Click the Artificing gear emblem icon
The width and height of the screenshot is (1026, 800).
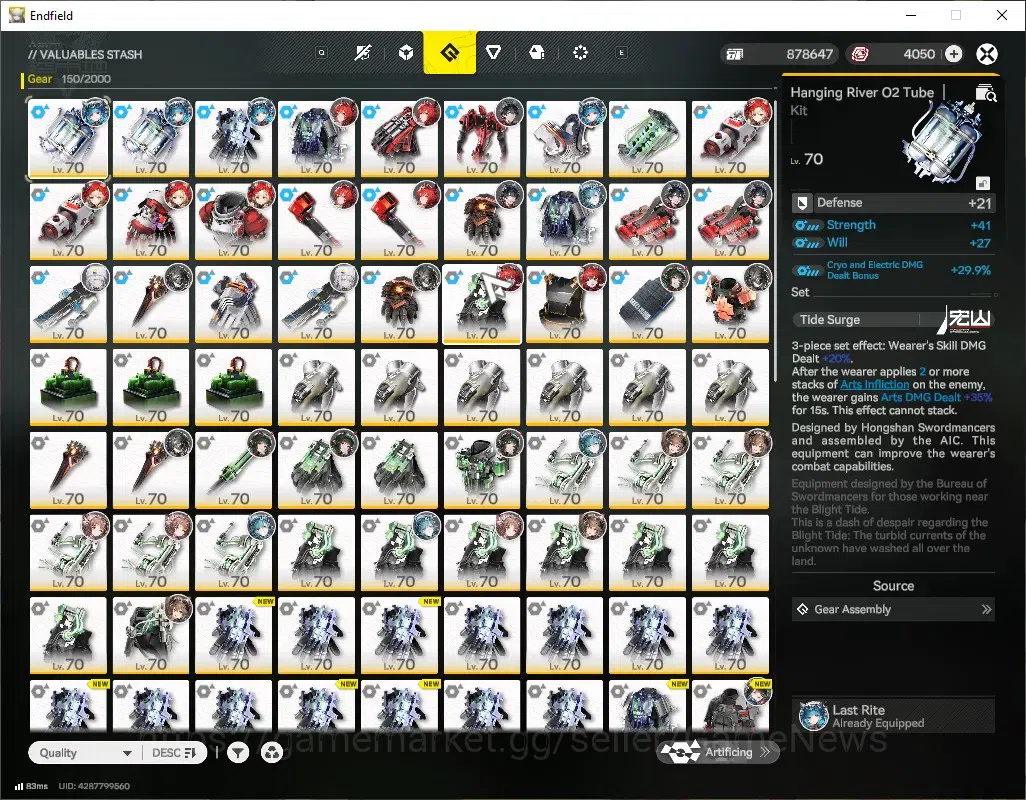pyautogui.click(x=680, y=752)
